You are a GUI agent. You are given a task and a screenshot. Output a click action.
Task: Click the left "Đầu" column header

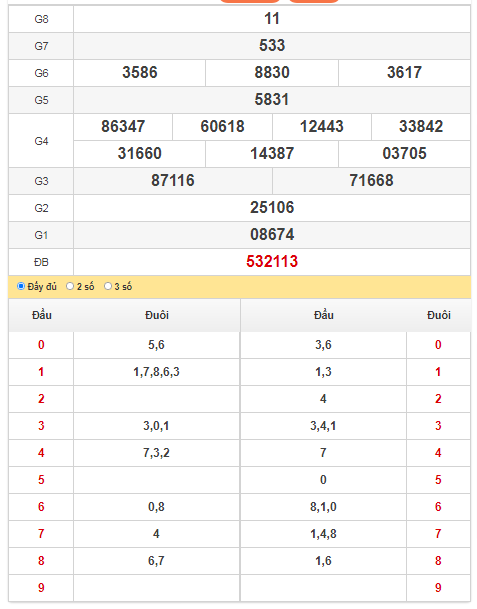(42, 315)
